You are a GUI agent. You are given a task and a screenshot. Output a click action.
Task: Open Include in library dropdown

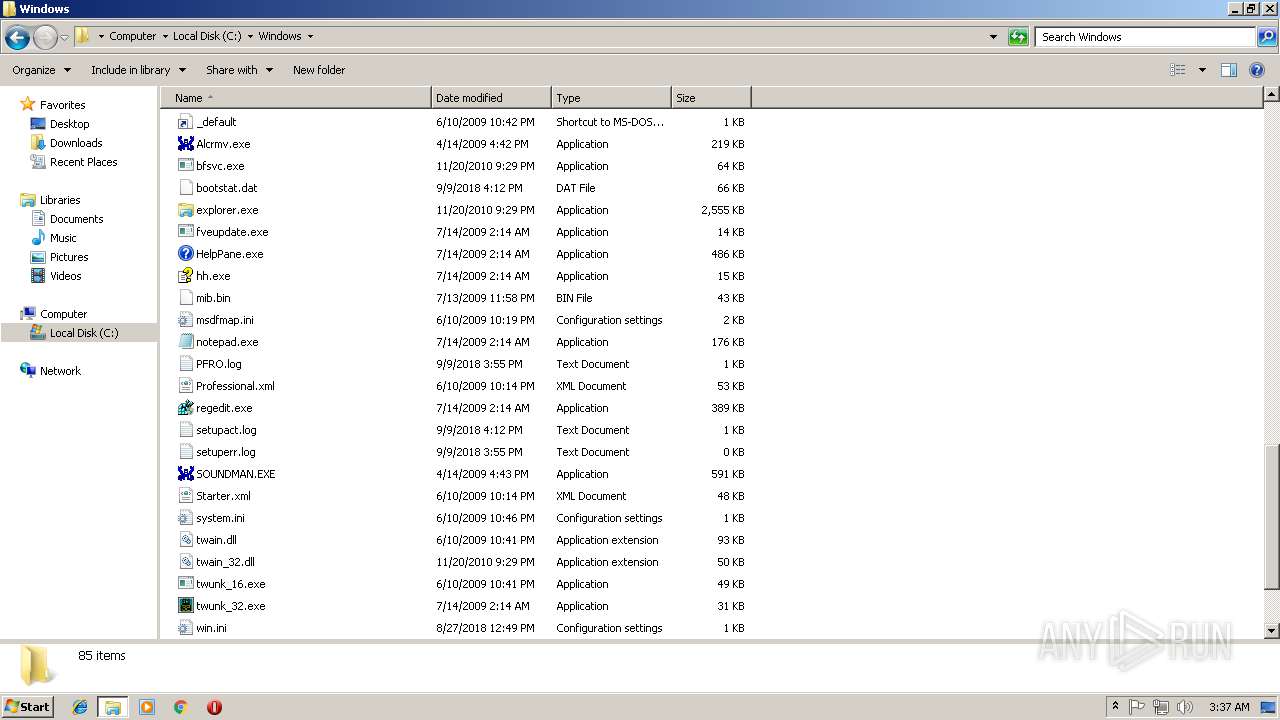(x=139, y=70)
